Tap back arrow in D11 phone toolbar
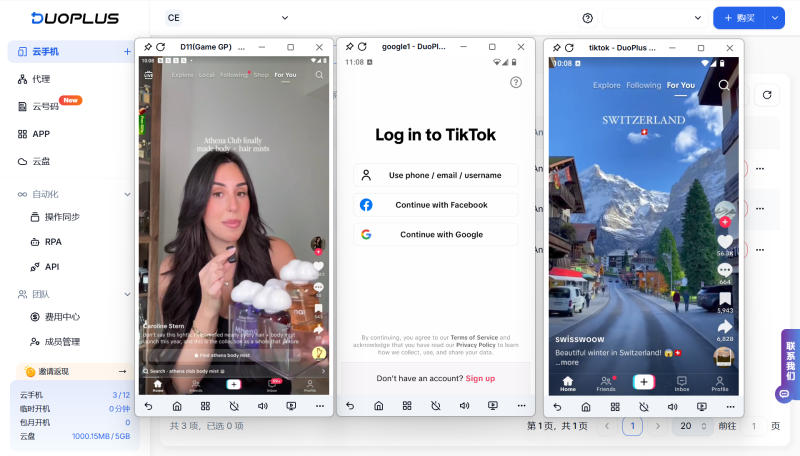 [x=148, y=406]
